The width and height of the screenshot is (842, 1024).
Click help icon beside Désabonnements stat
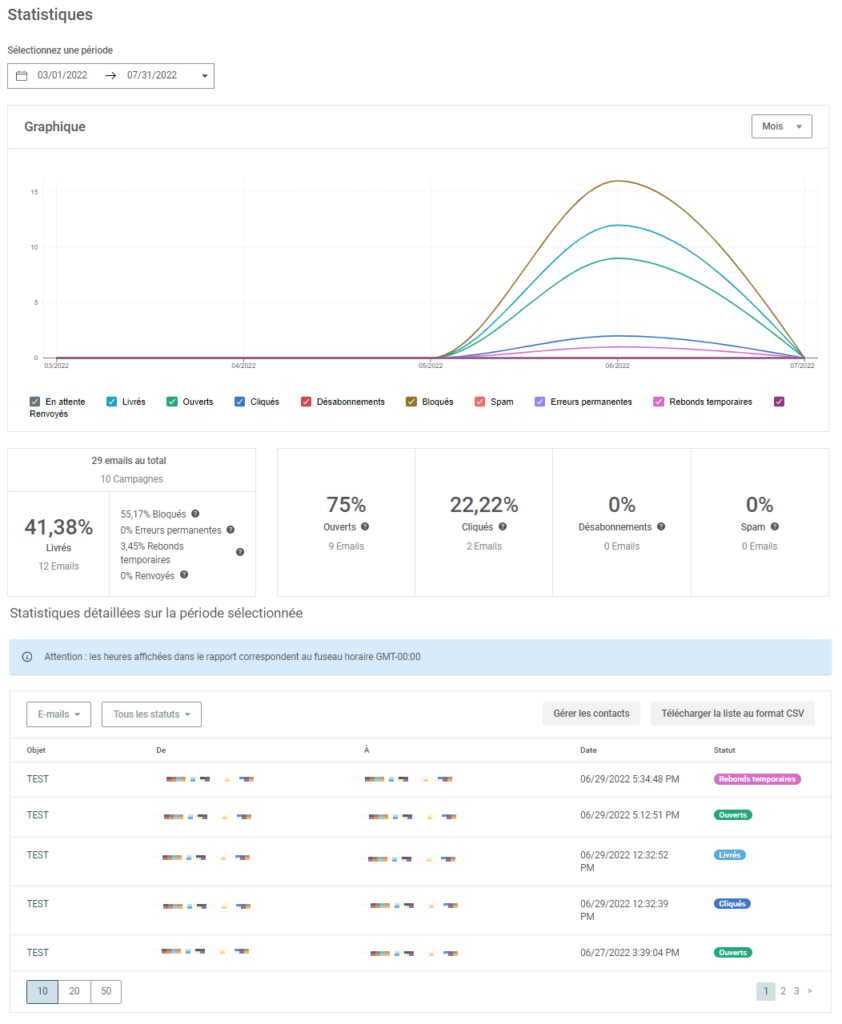(x=661, y=526)
